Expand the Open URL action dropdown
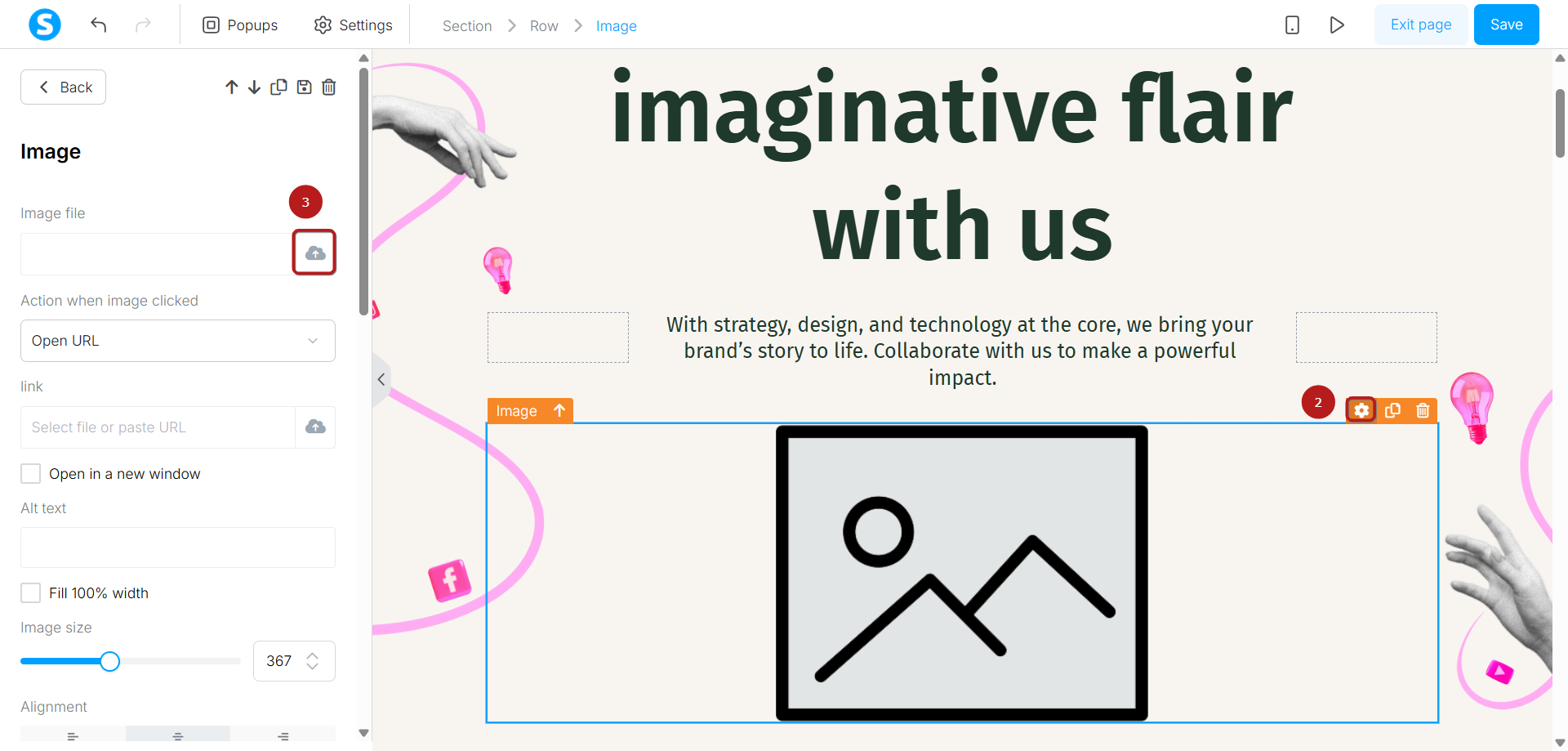This screenshot has width=1568, height=751. pyautogui.click(x=178, y=341)
